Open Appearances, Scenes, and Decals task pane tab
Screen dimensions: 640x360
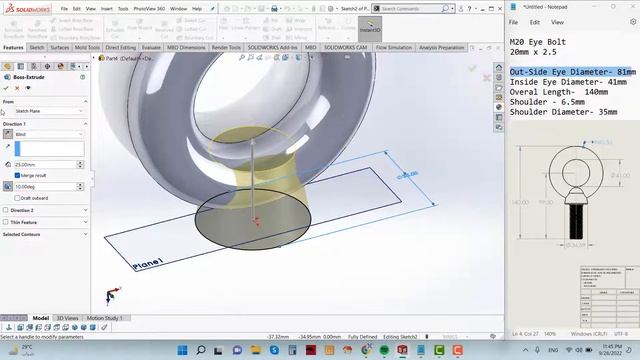tap(499, 107)
